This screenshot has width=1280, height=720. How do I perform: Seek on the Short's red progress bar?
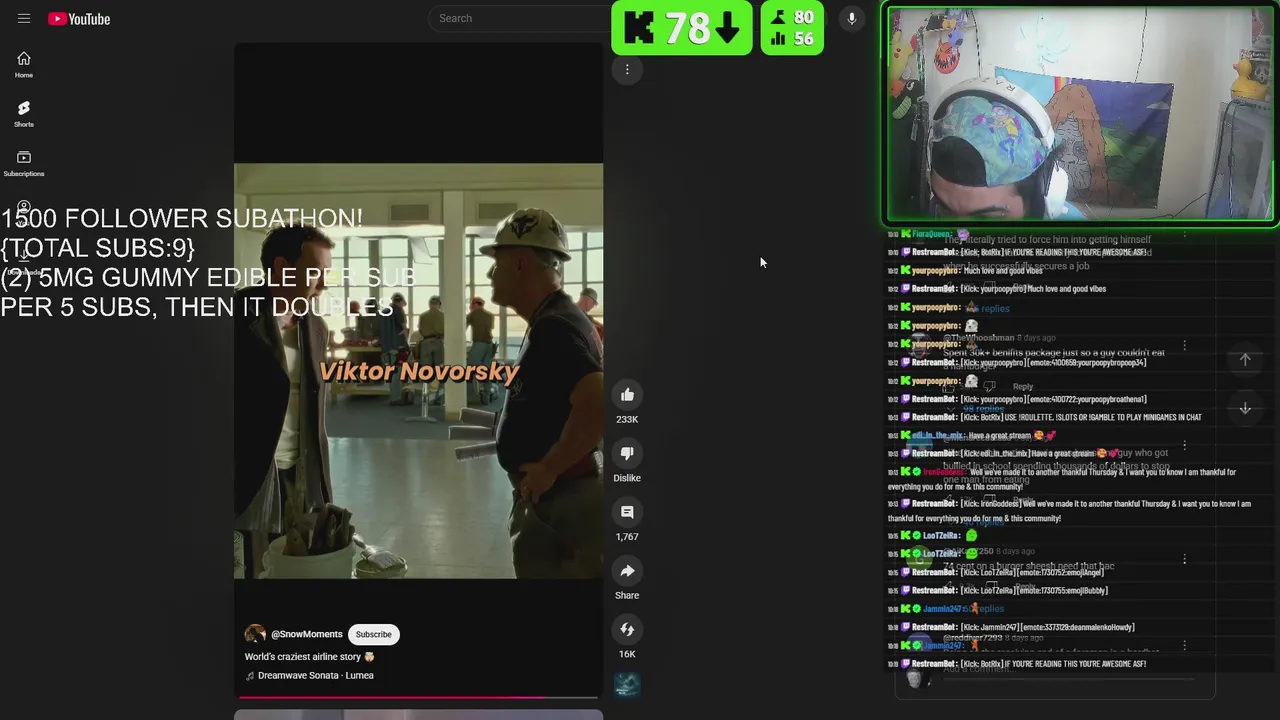pos(418,697)
